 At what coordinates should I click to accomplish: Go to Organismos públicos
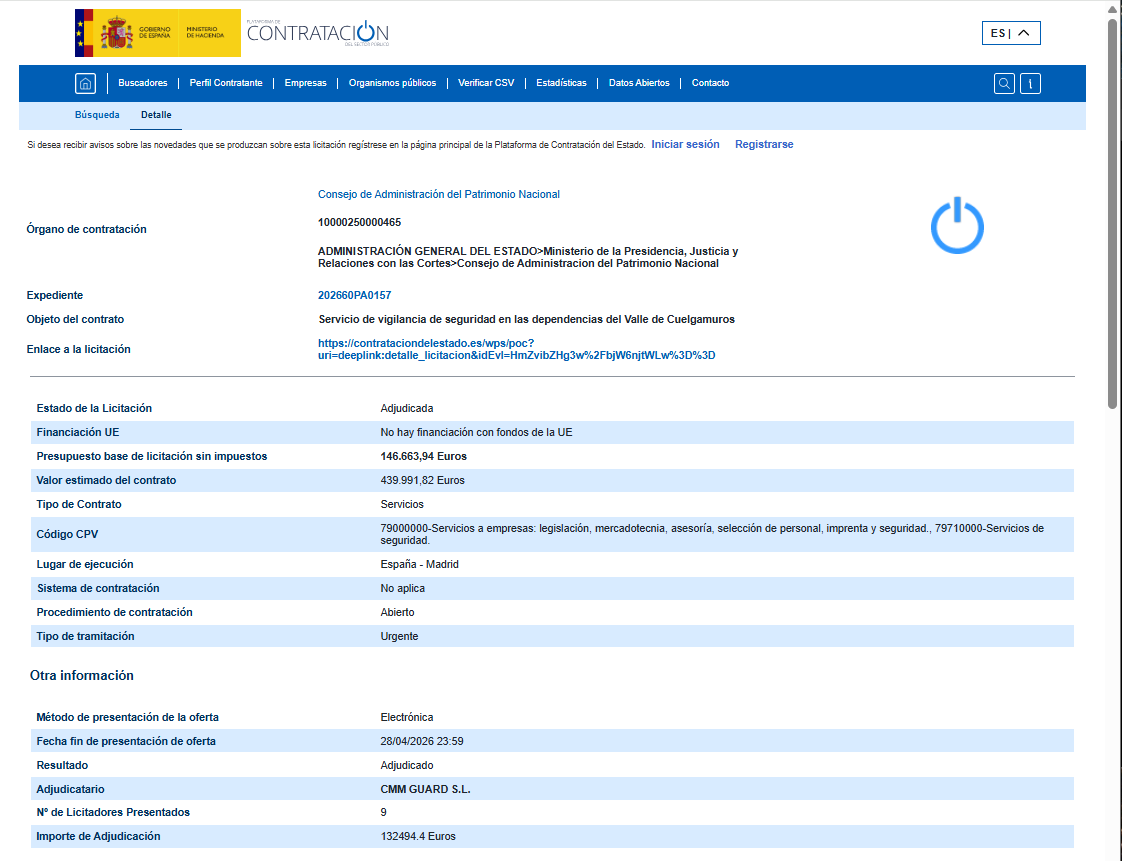[392, 83]
